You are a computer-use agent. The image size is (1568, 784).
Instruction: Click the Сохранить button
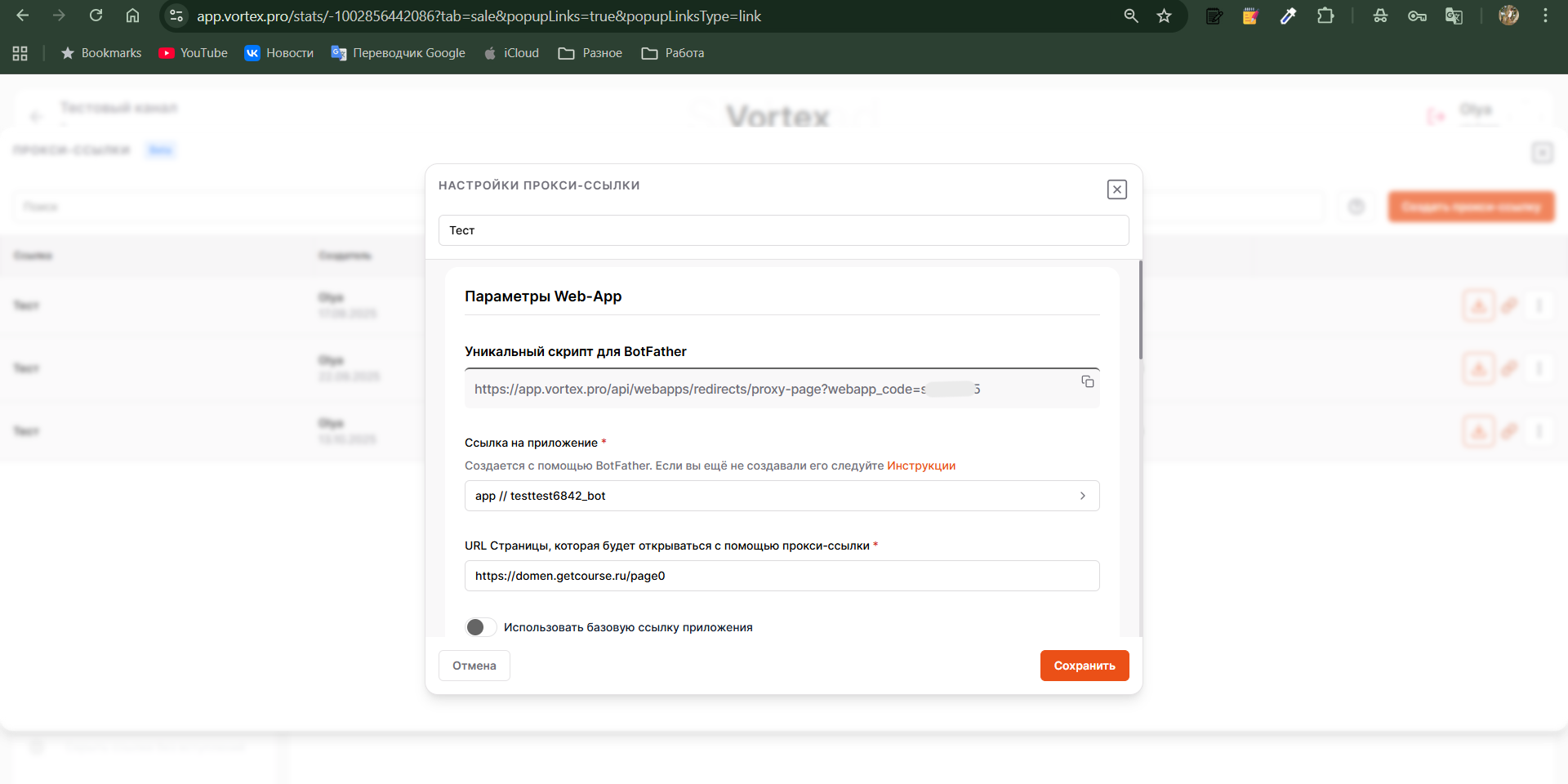1084,666
